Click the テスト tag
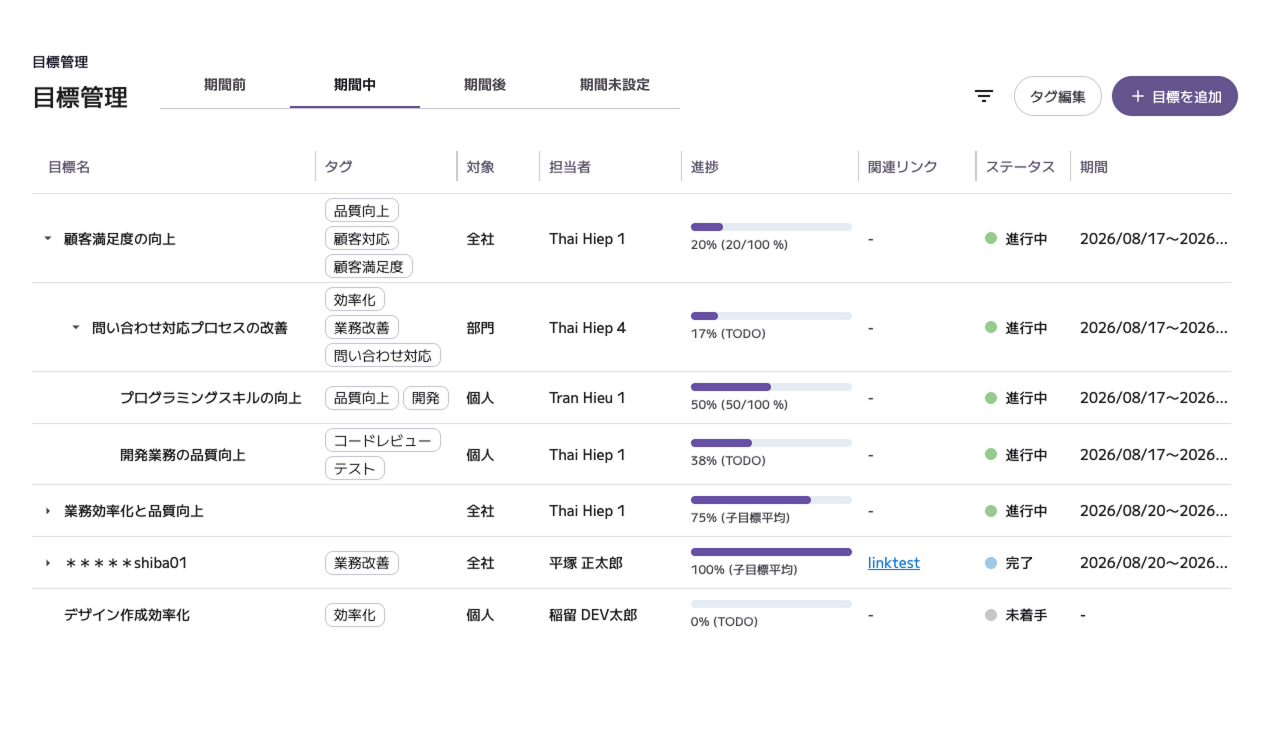Screen dimensions: 1265x739 [355, 468]
